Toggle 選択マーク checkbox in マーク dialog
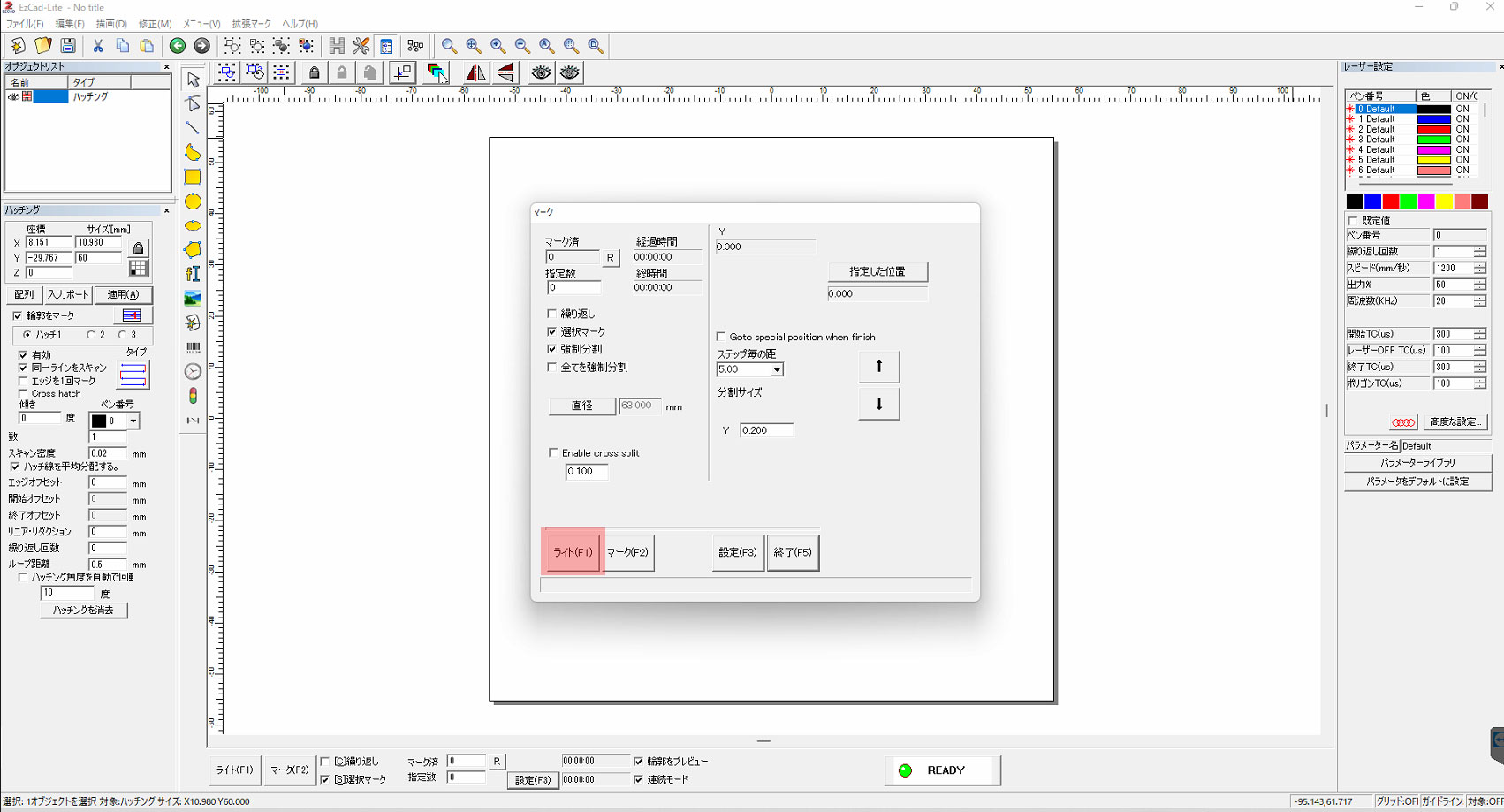 click(x=552, y=331)
